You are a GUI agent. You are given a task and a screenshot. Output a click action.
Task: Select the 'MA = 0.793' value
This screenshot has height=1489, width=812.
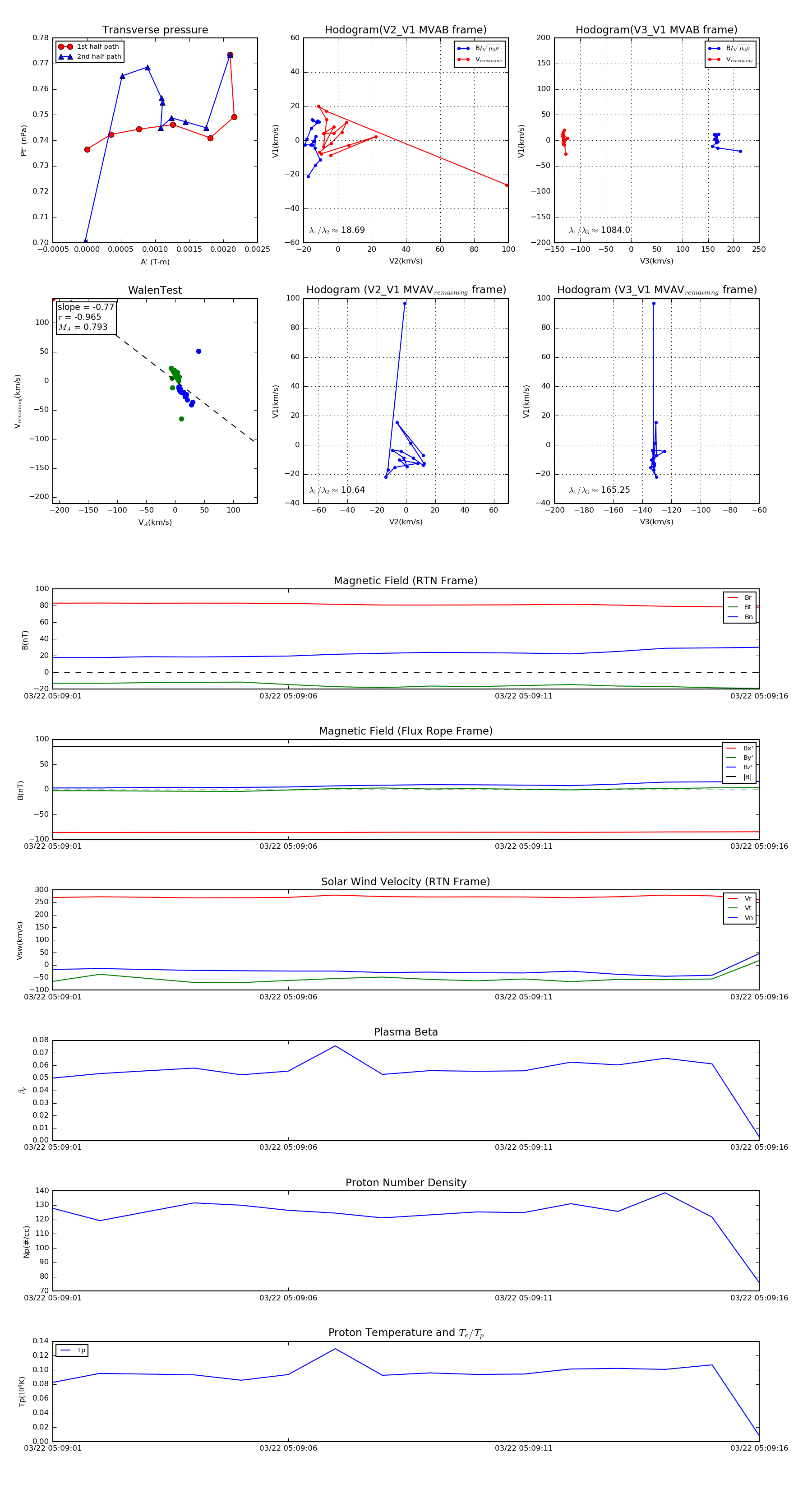click(x=83, y=327)
